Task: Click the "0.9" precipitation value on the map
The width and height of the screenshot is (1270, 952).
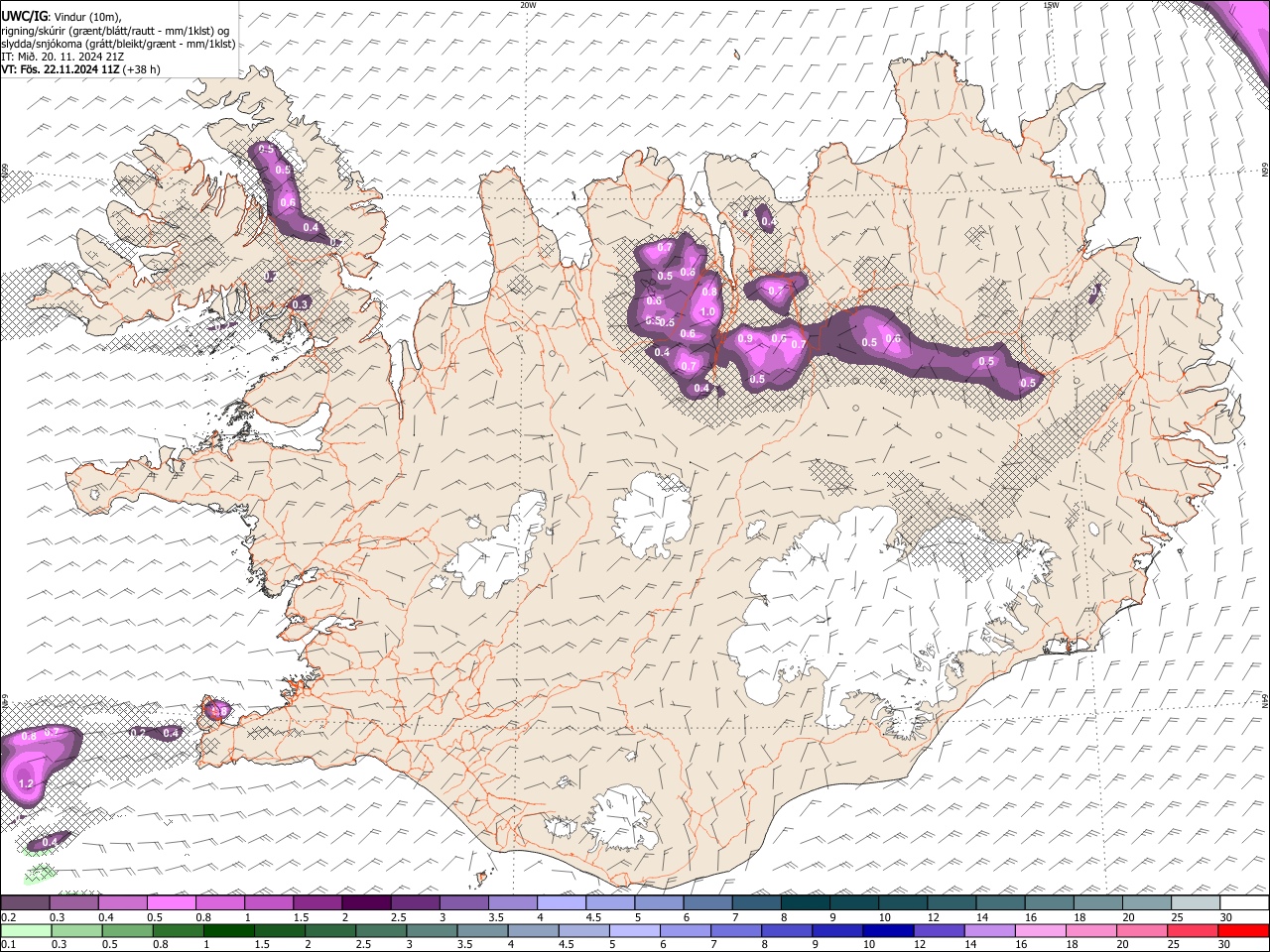Action: [746, 339]
